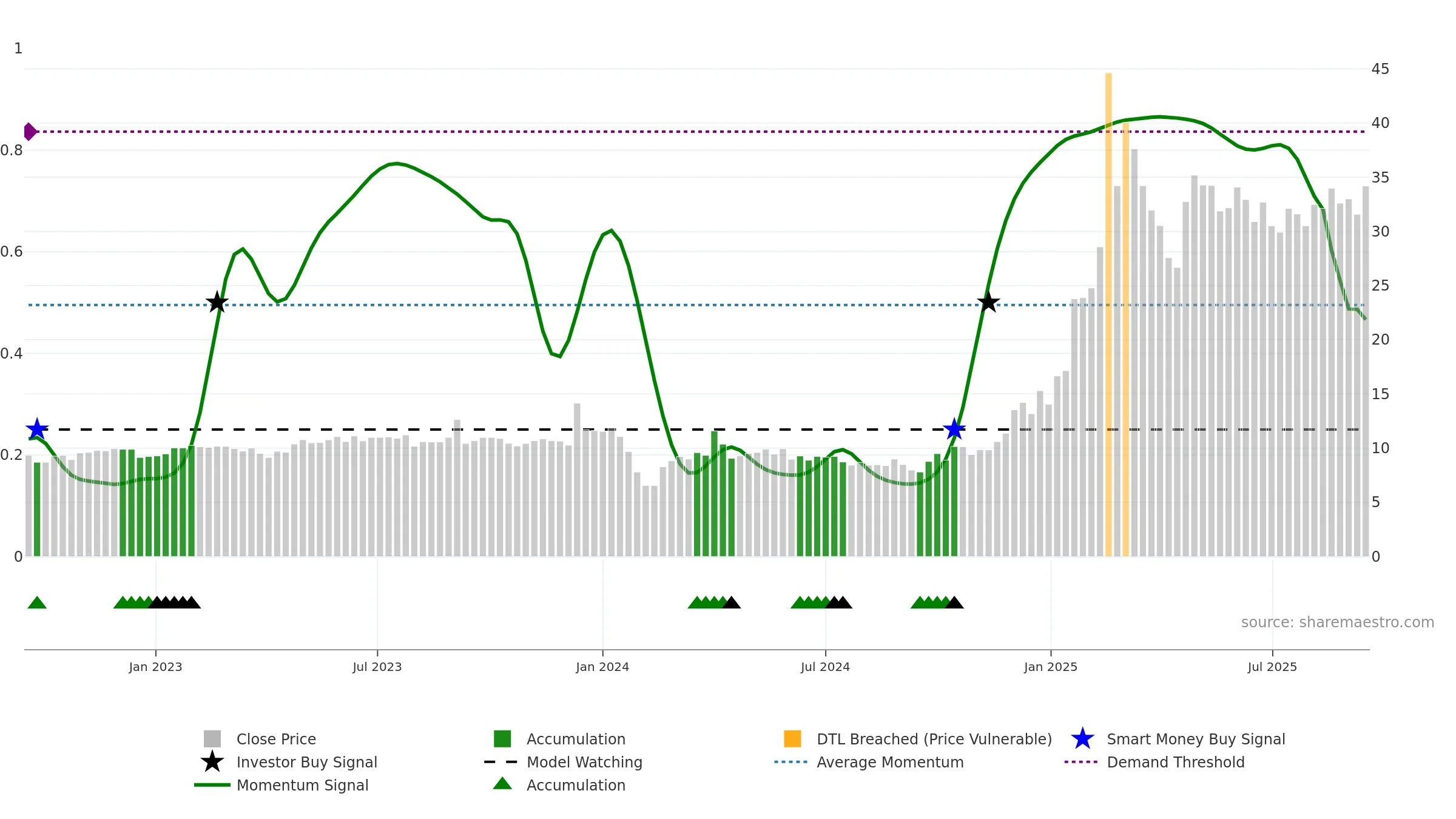This screenshot has height=819, width=1456.
Task: Click the green Momentum Signal legend line
Action: 212,785
